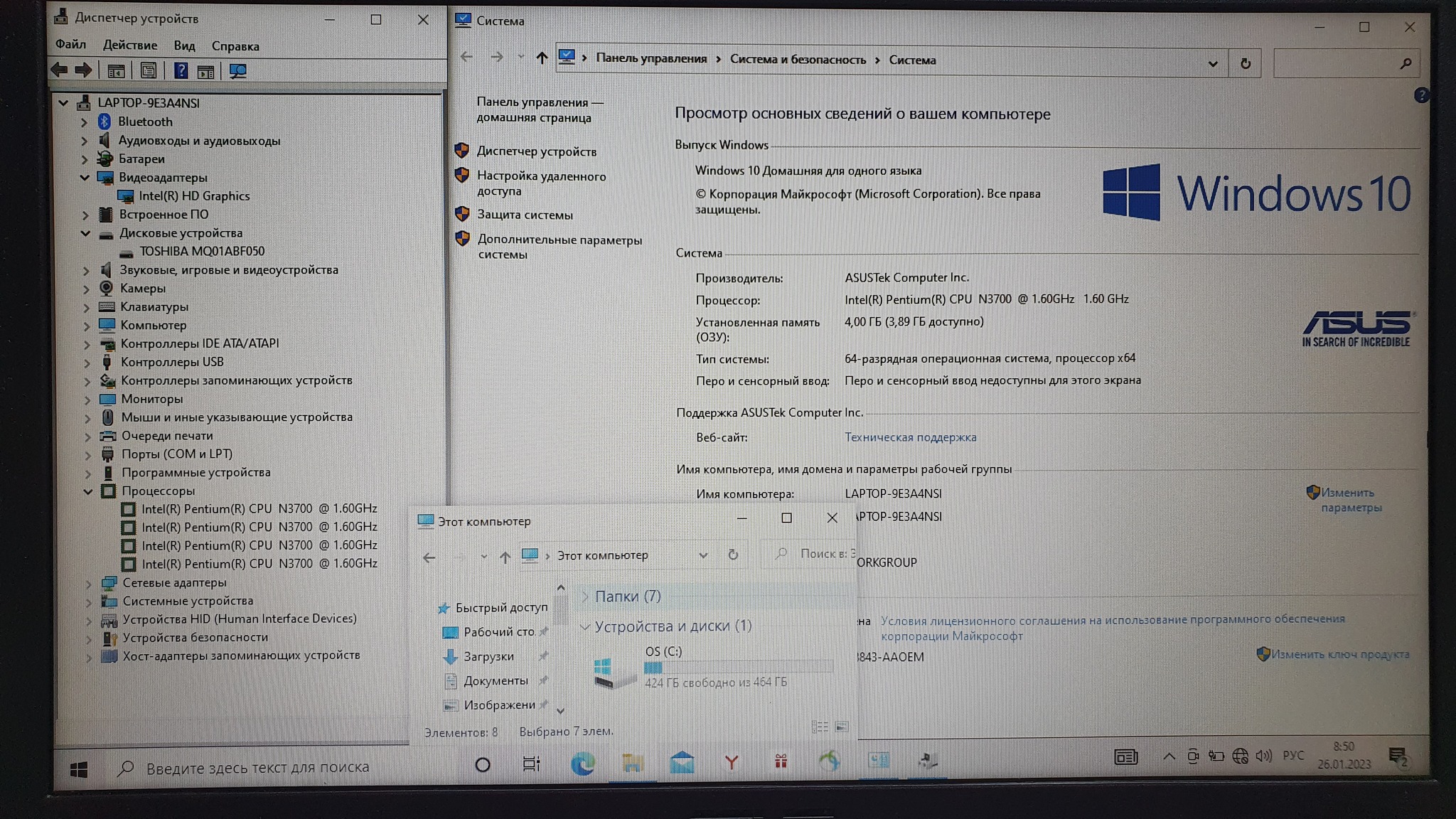Open the Справка menu

point(235,46)
